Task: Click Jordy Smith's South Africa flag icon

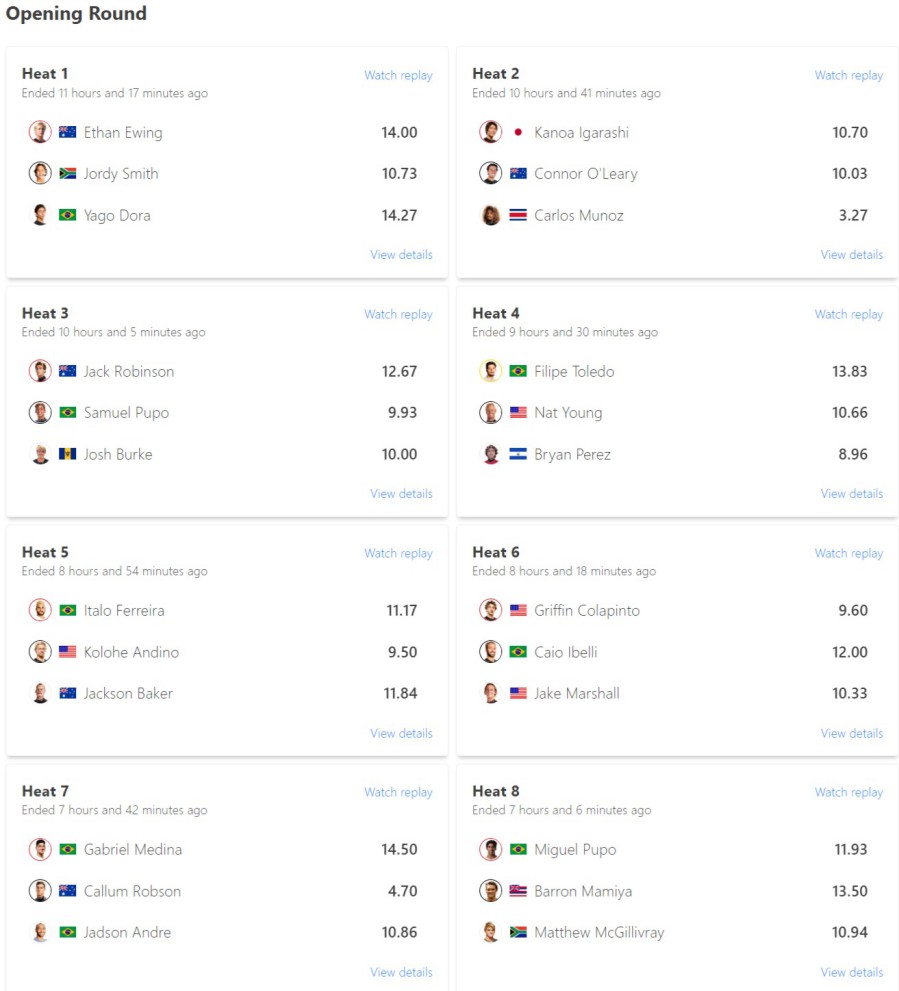Action: (x=68, y=174)
